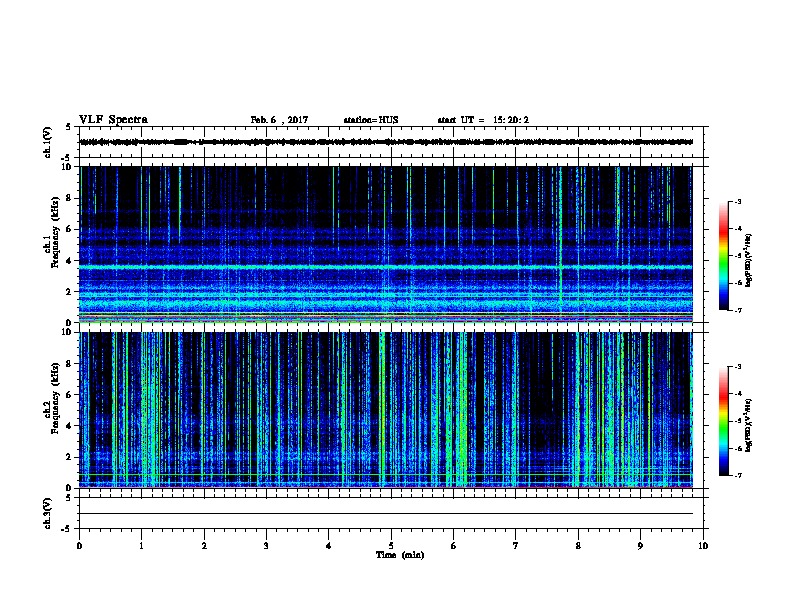Click time-axis tick label "1"
Viewport: 792px width, 612px height.
[x=141, y=546]
